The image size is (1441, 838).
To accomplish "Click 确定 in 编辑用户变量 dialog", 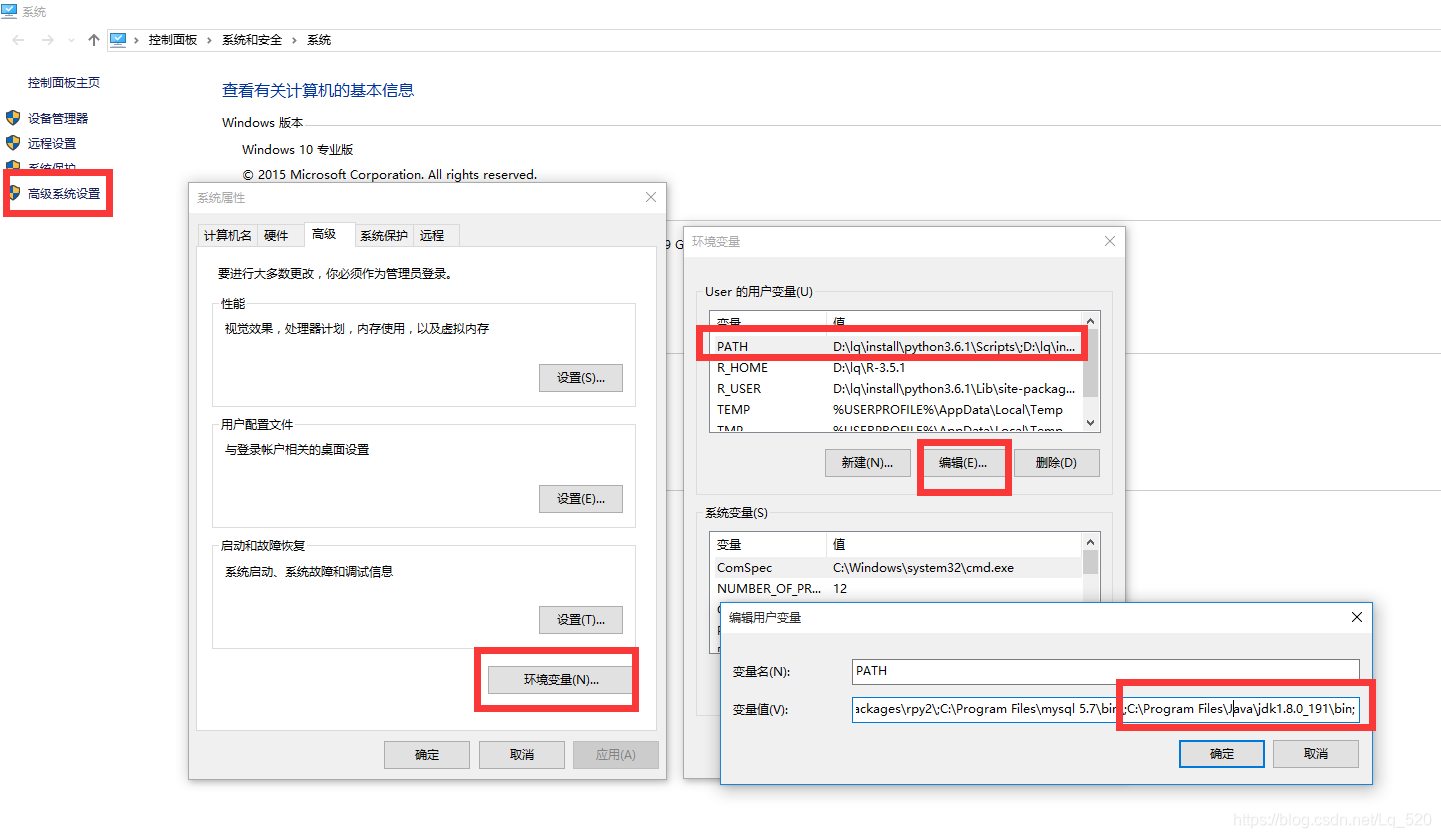I will [1222, 754].
